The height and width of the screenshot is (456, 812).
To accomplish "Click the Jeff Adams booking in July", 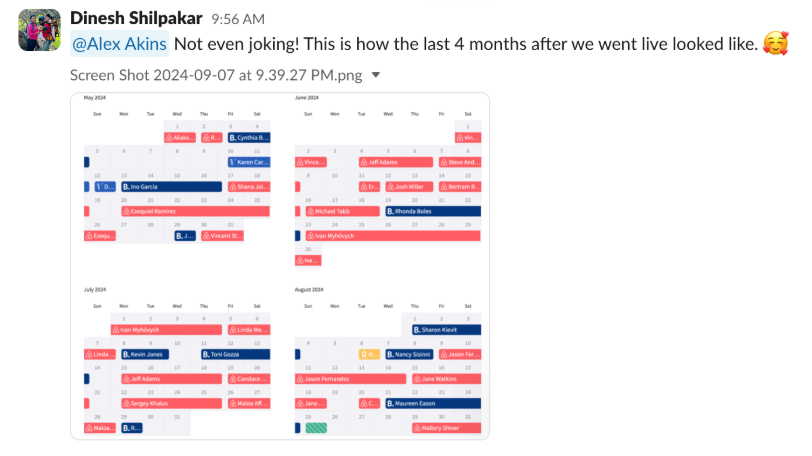I will pyautogui.click(x=171, y=379).
